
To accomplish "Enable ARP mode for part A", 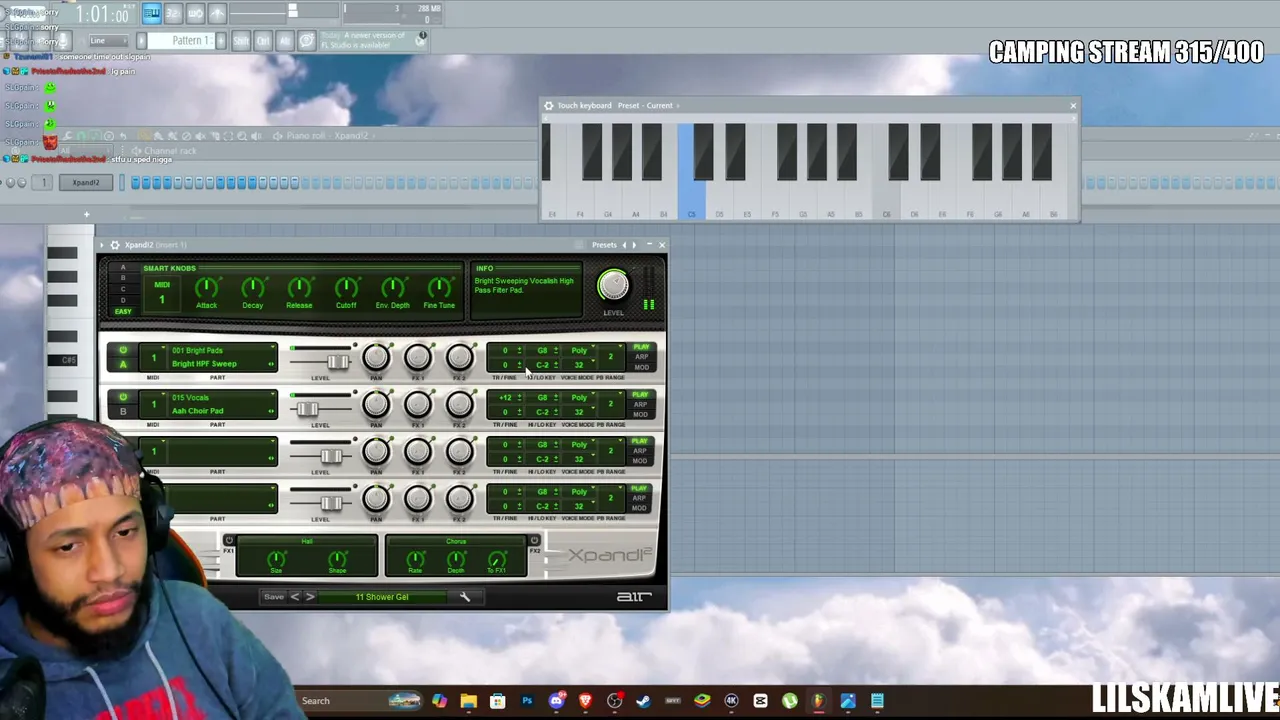I will click(x=641, y=357).
